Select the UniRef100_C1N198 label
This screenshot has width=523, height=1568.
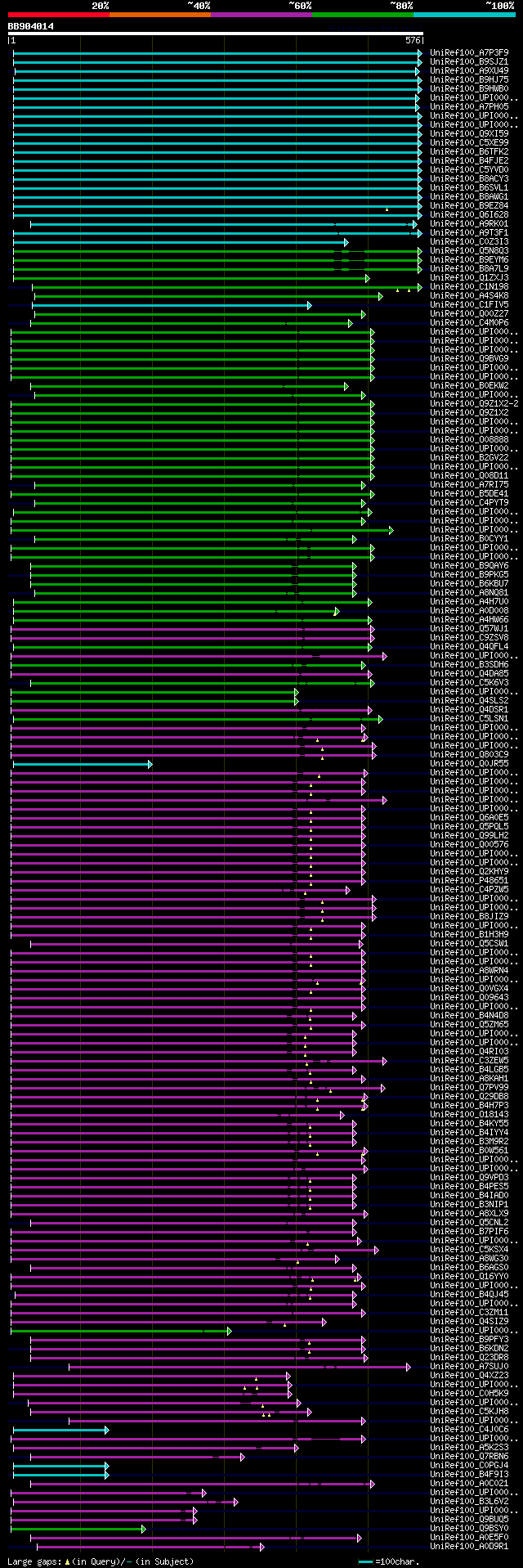[x=469, y=286]
